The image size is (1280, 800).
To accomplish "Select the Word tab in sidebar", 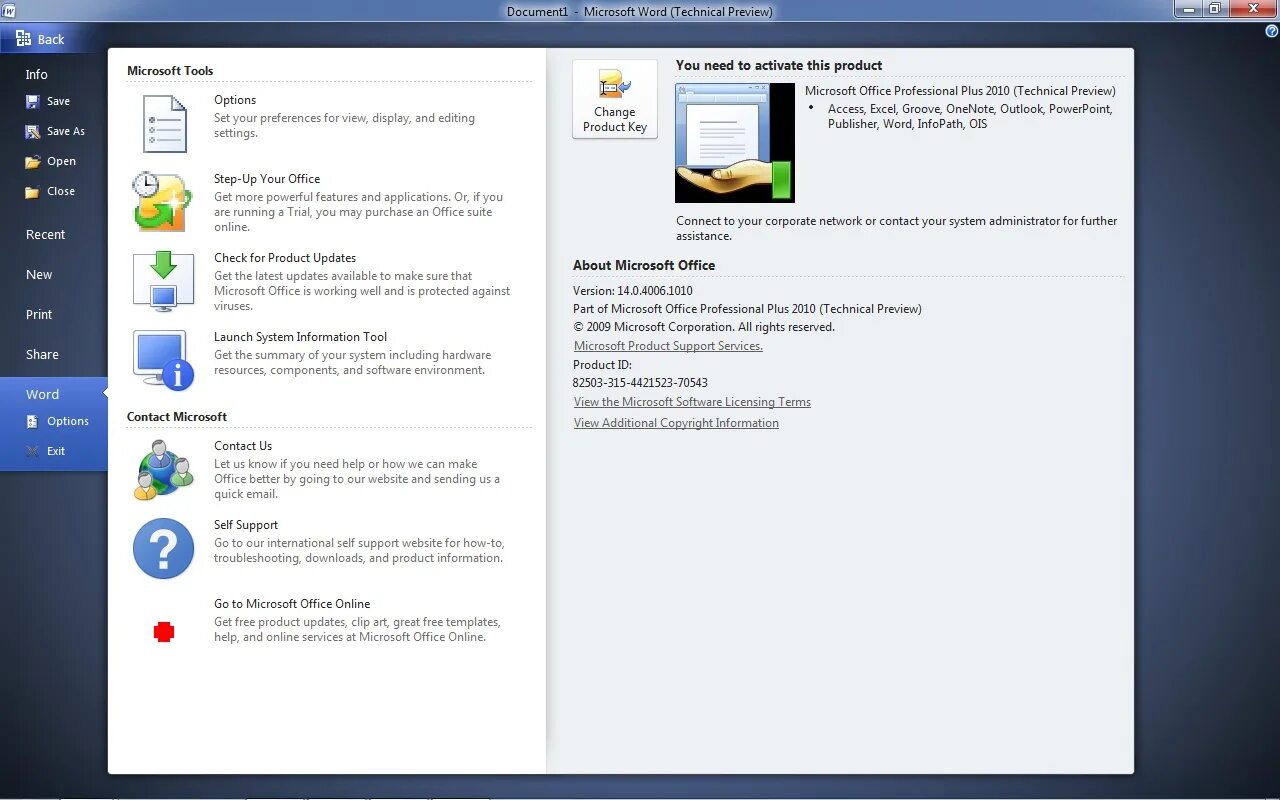I will pyautogui.click(x=42, y=394).
